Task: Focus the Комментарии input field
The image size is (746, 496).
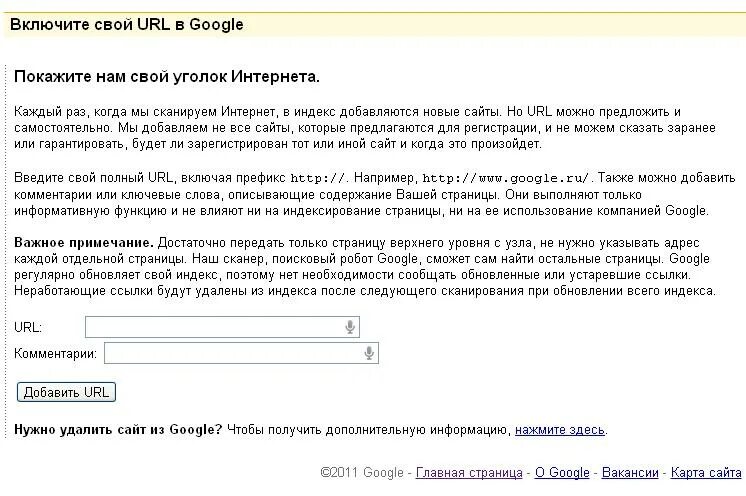Action: click(241, 353)
